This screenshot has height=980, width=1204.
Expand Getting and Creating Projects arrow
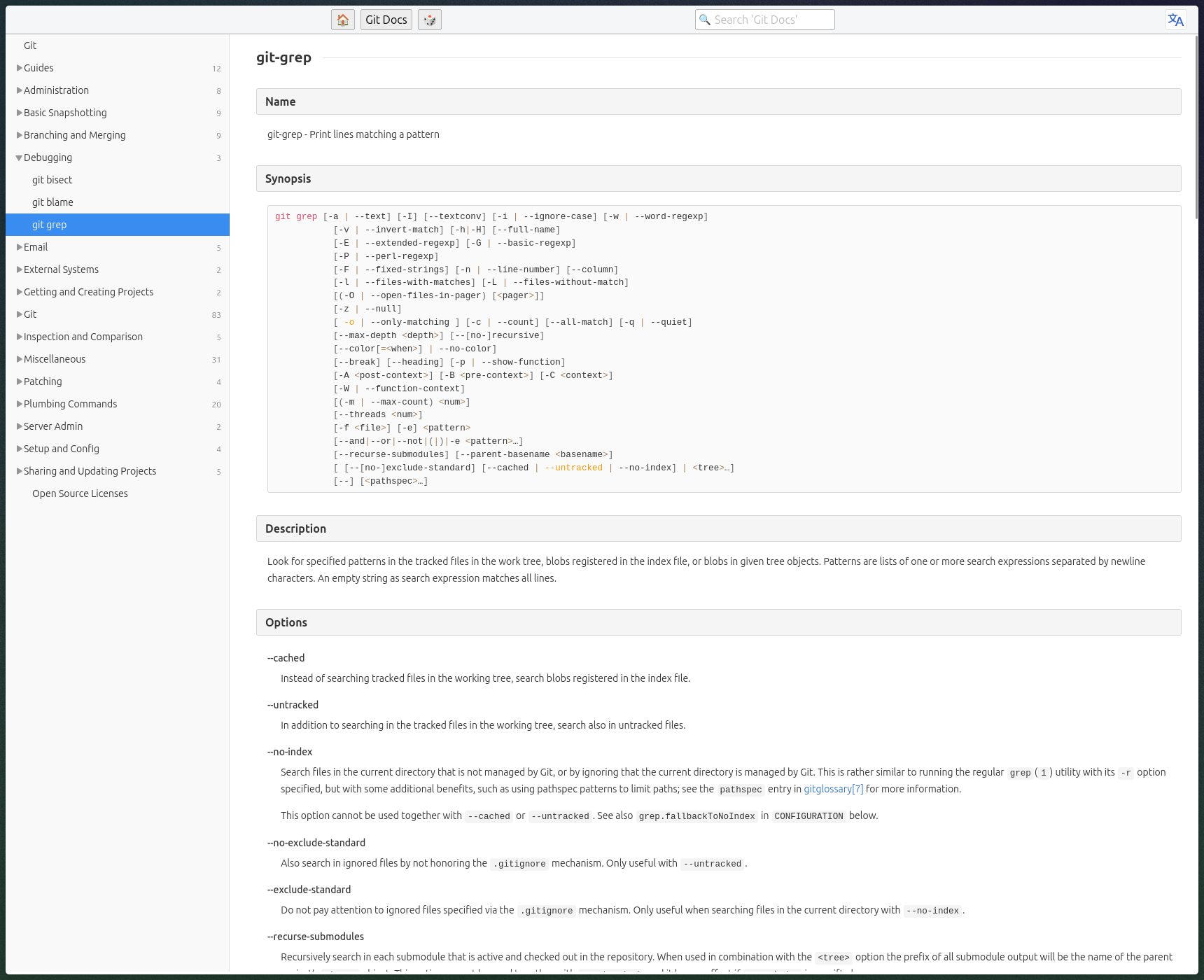20,292
